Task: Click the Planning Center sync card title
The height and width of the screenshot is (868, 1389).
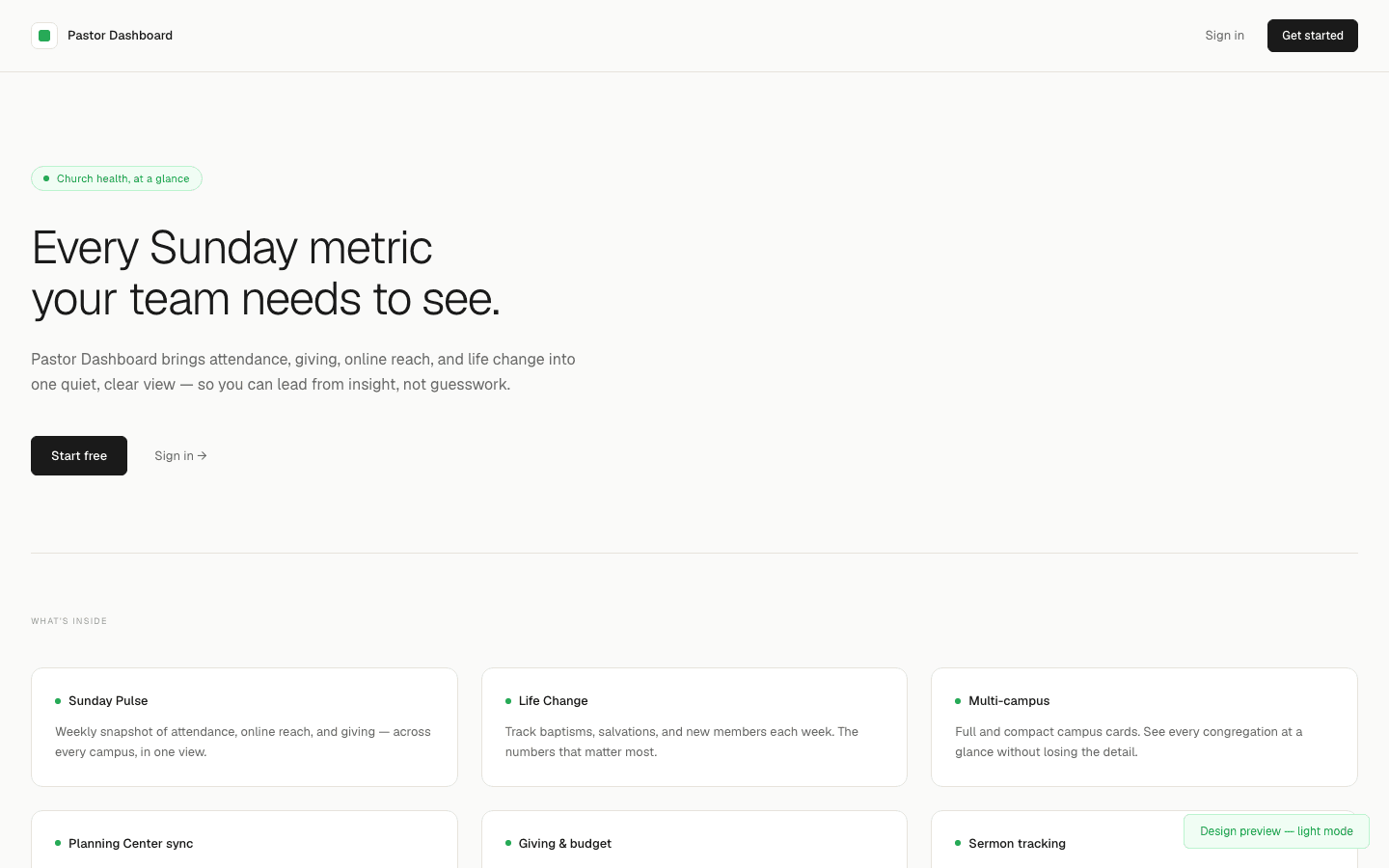Action: point(130,844)
